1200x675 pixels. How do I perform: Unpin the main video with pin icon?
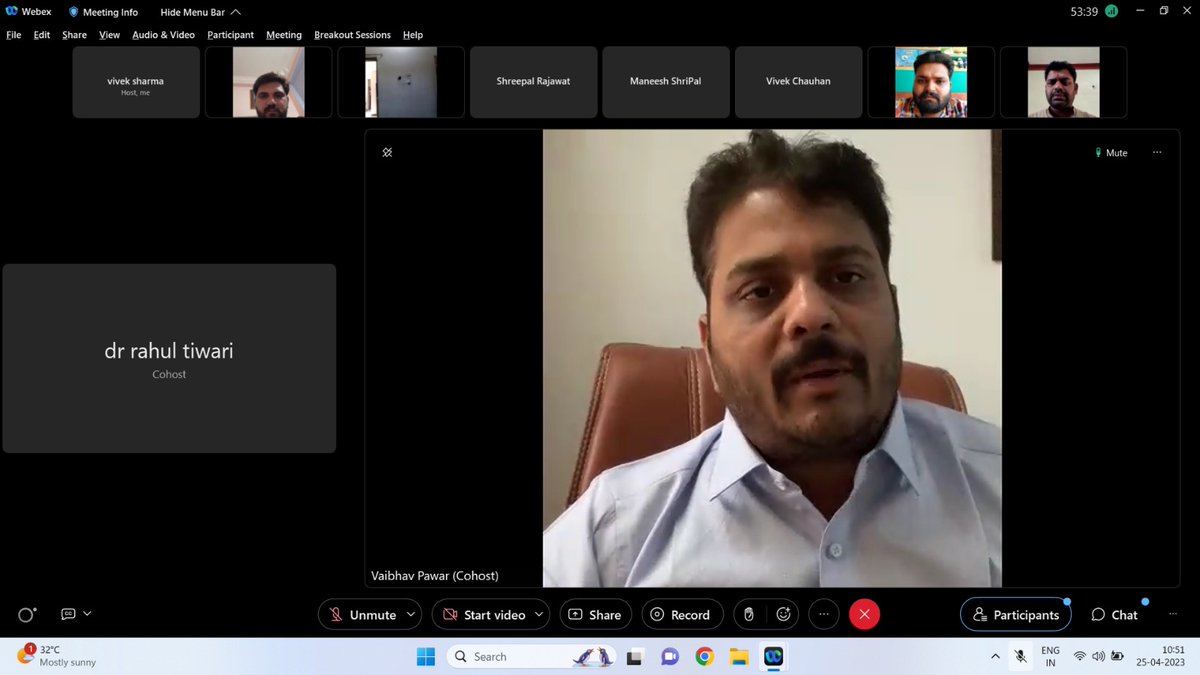[387, 152]
